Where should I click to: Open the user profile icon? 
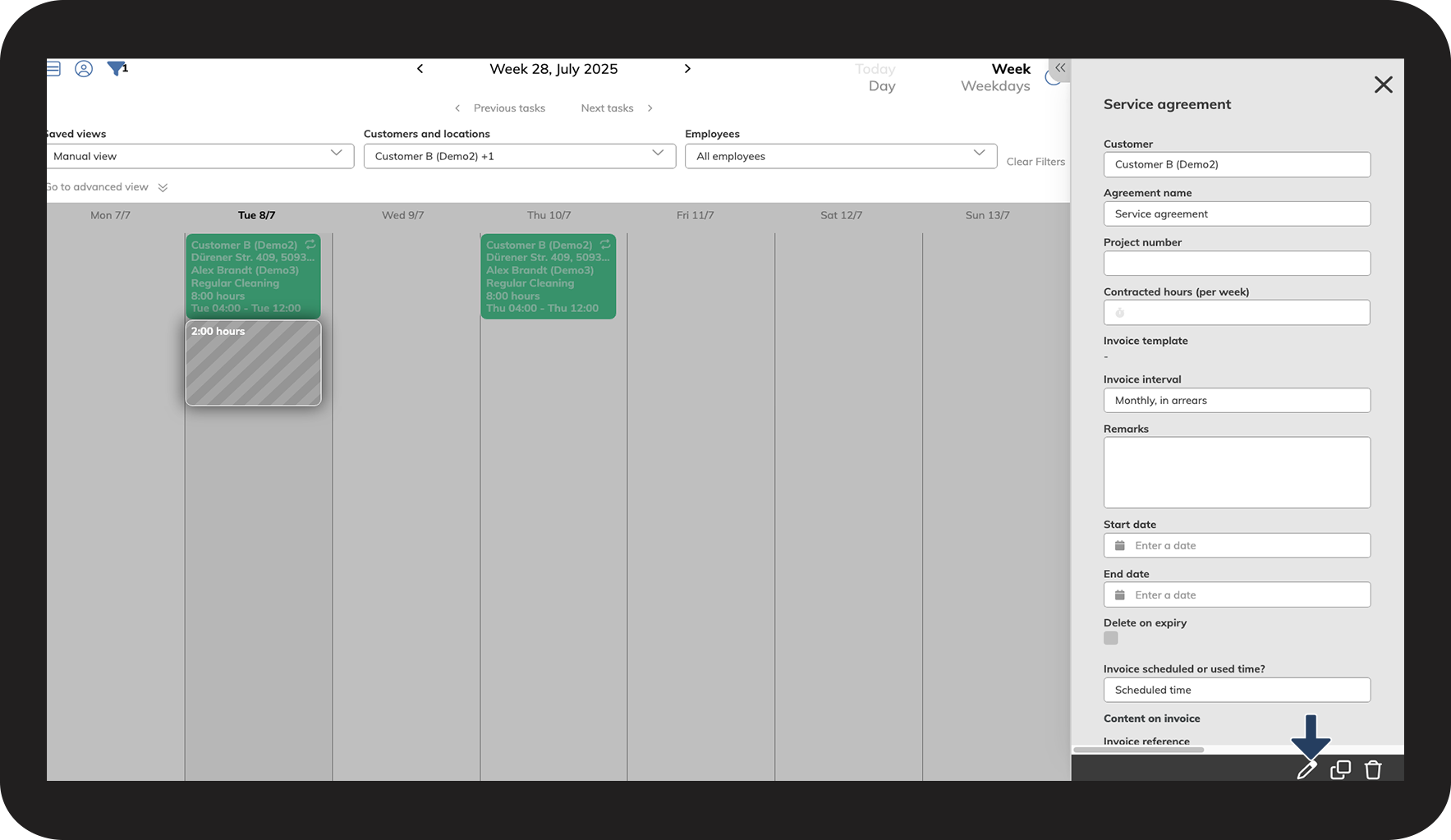[x=84, y=69]
